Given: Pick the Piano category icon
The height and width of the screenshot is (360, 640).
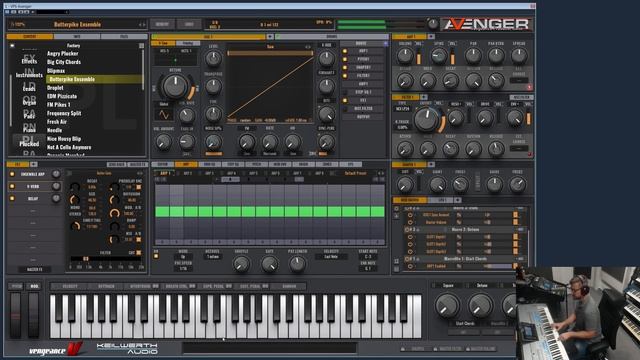Looking at the screenshot, I should click(29, 129).
